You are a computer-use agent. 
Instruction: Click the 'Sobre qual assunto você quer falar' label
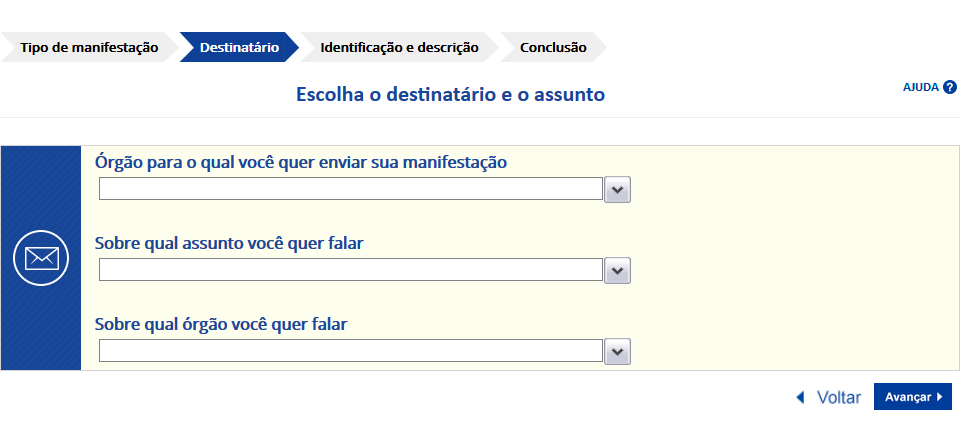[235, 243]
